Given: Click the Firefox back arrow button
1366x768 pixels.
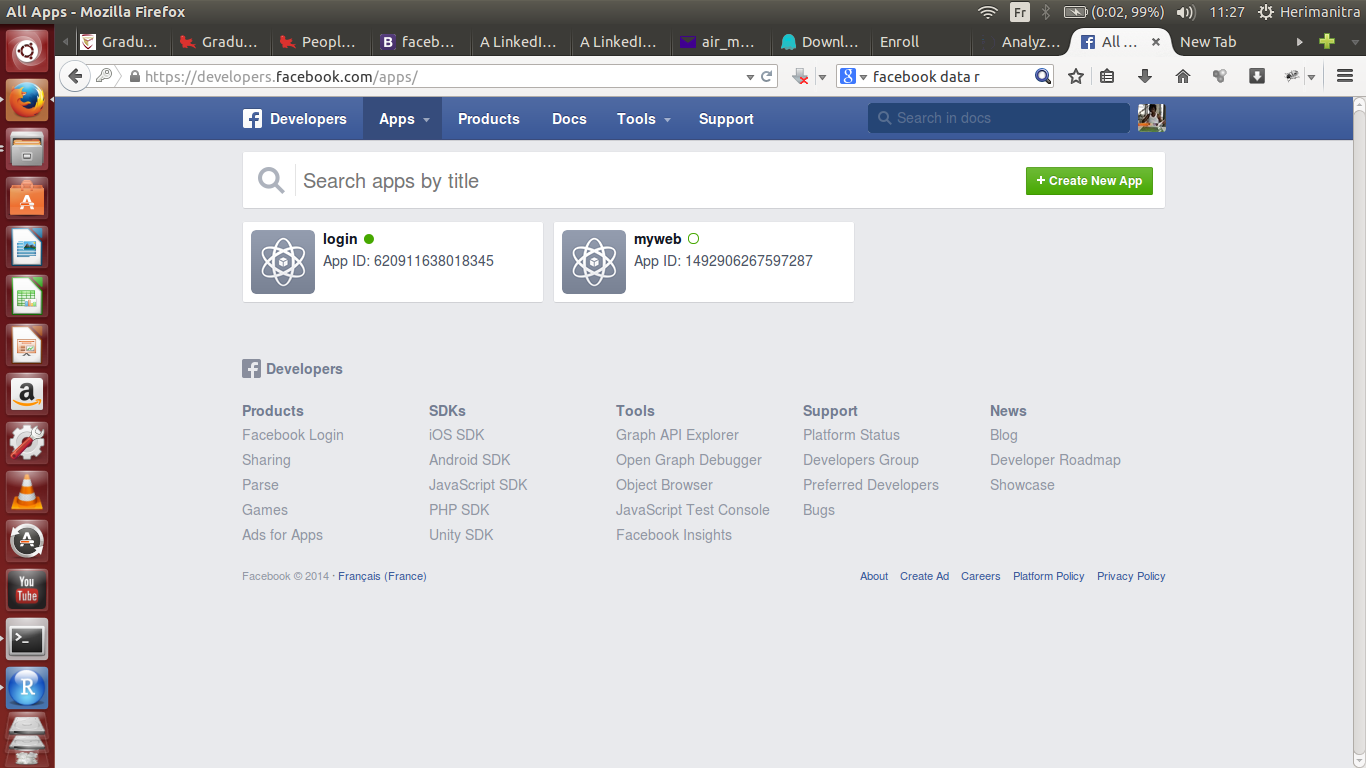Looking at the screenshot, I should [75, 76].
